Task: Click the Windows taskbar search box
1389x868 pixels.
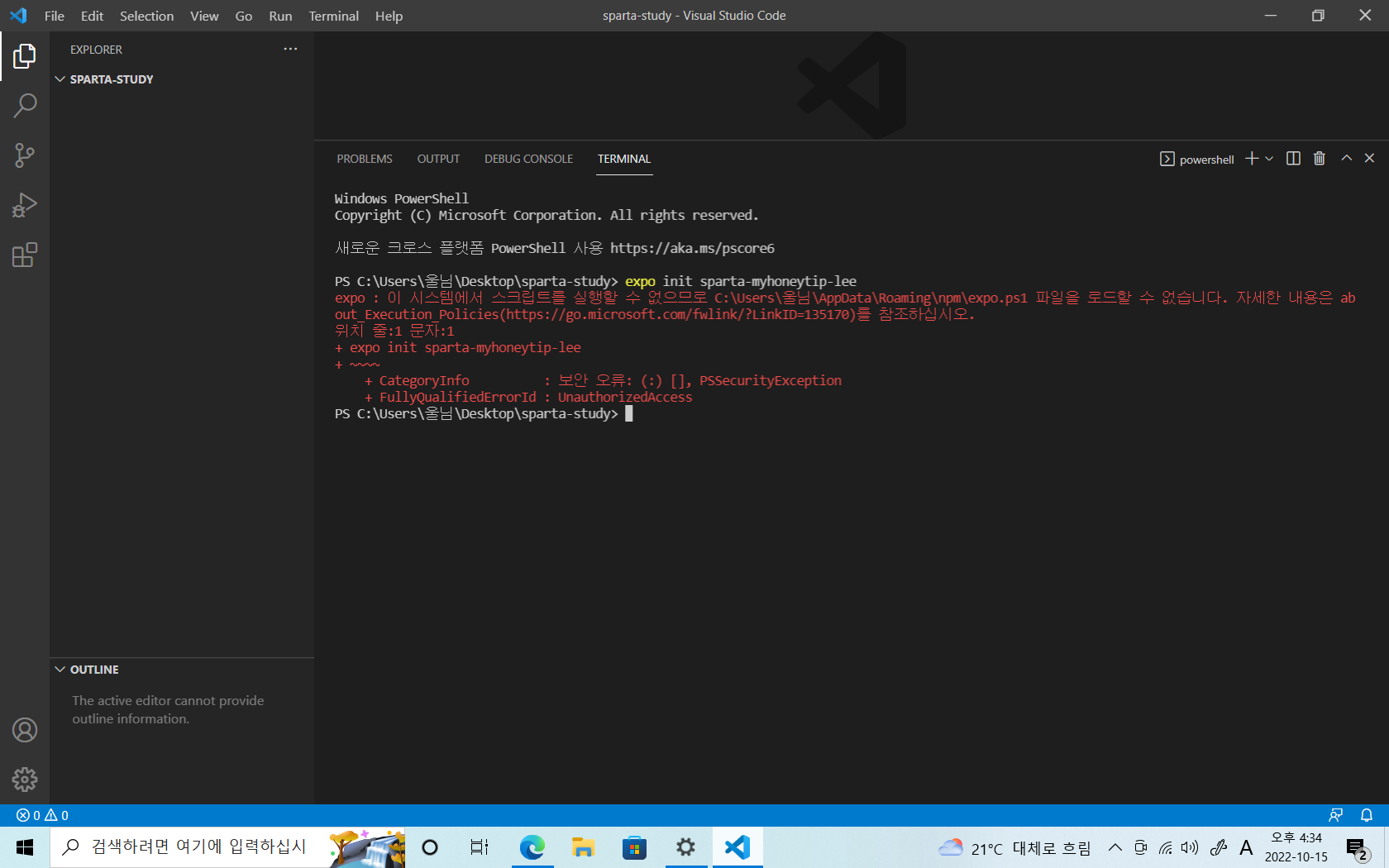Action: coord(227,847)
